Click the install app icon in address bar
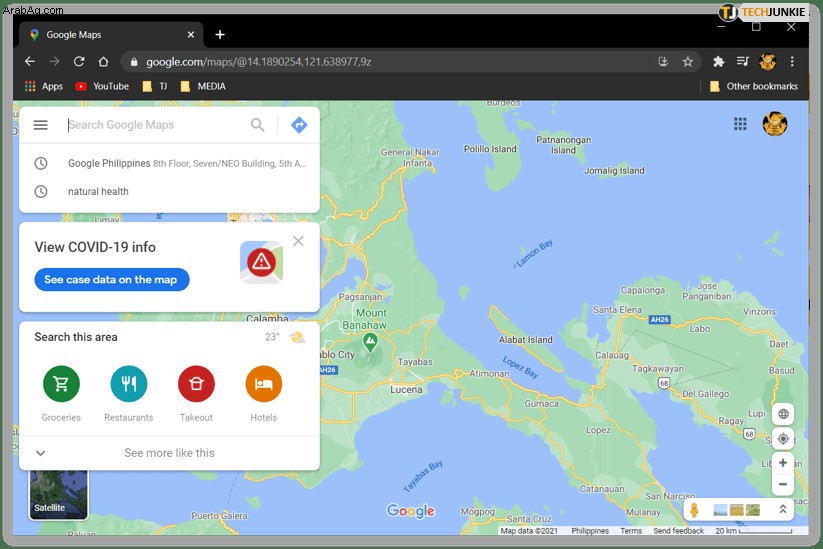 [663, 62]
